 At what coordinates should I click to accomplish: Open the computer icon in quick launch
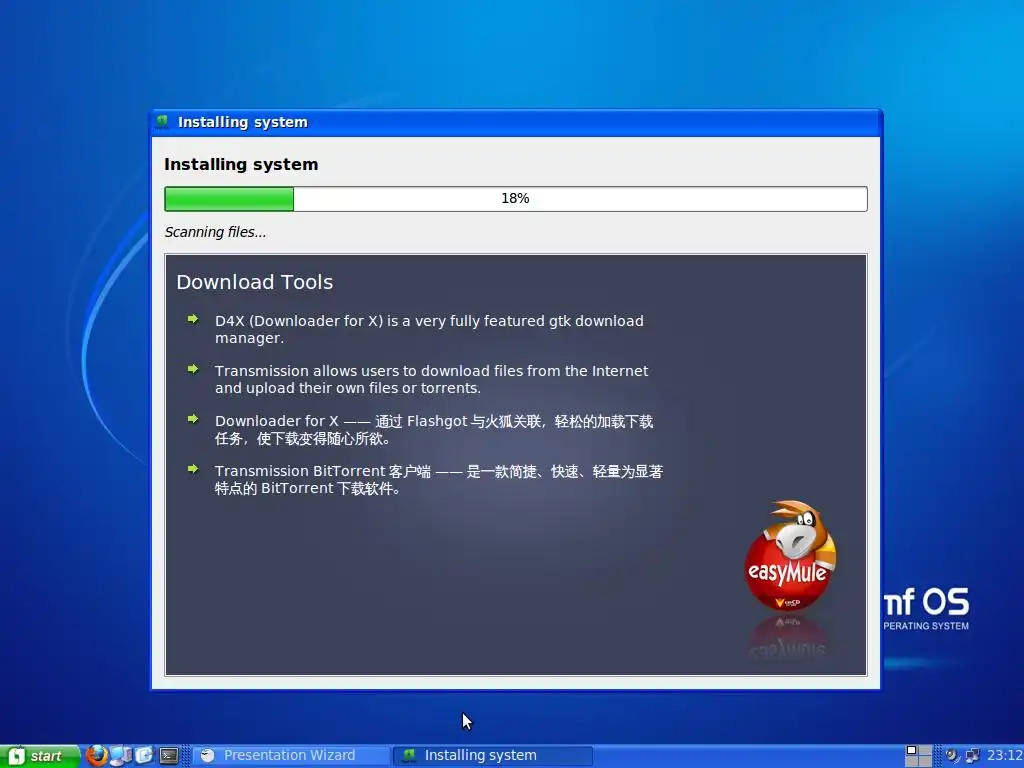coord(121,756)
